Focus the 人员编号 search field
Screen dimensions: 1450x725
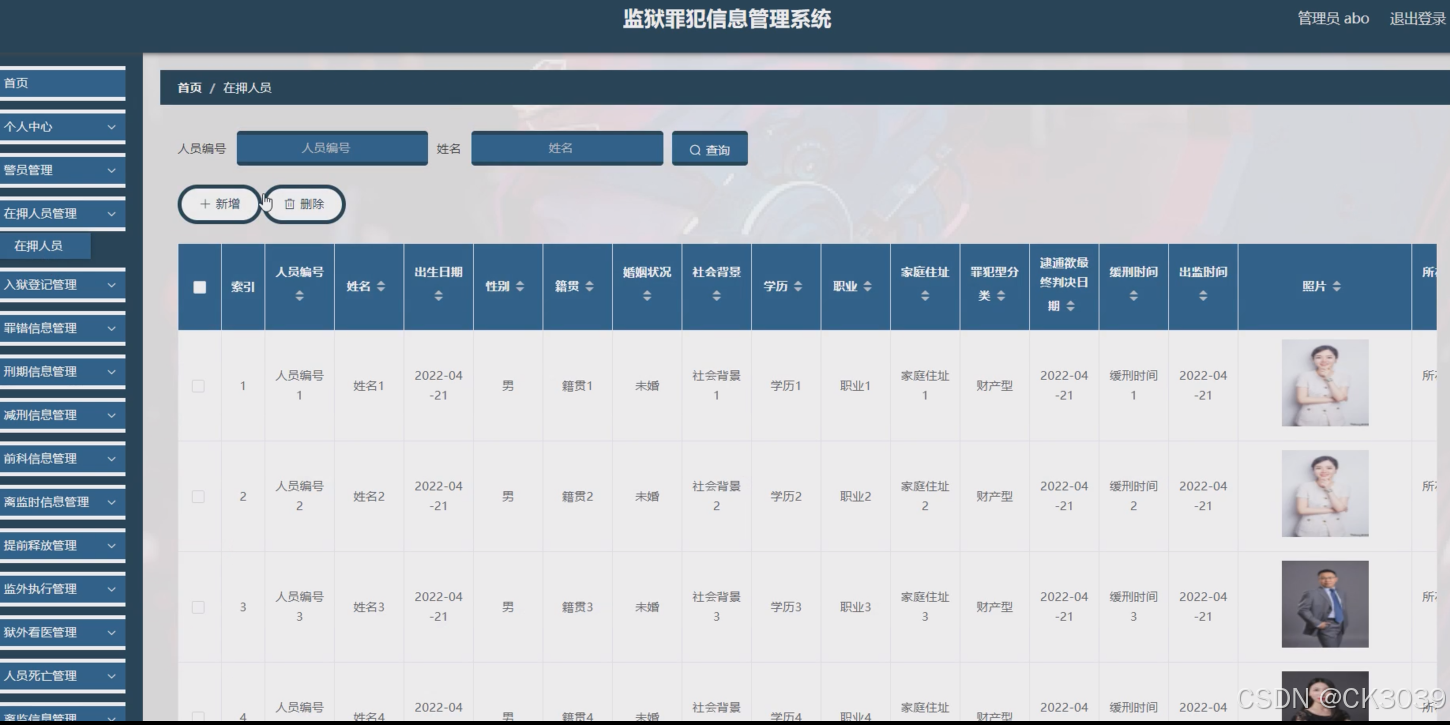tap(332, 148)
